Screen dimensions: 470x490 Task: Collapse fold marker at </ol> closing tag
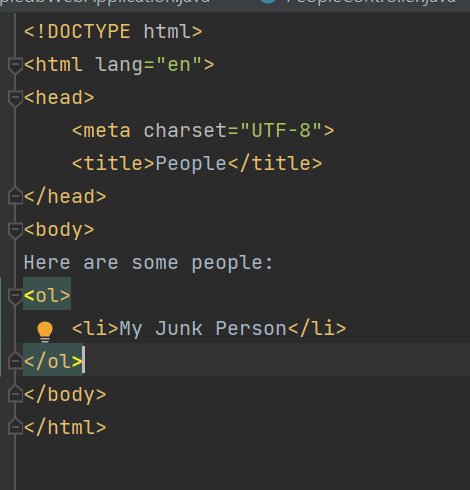(x=15, y=361)
